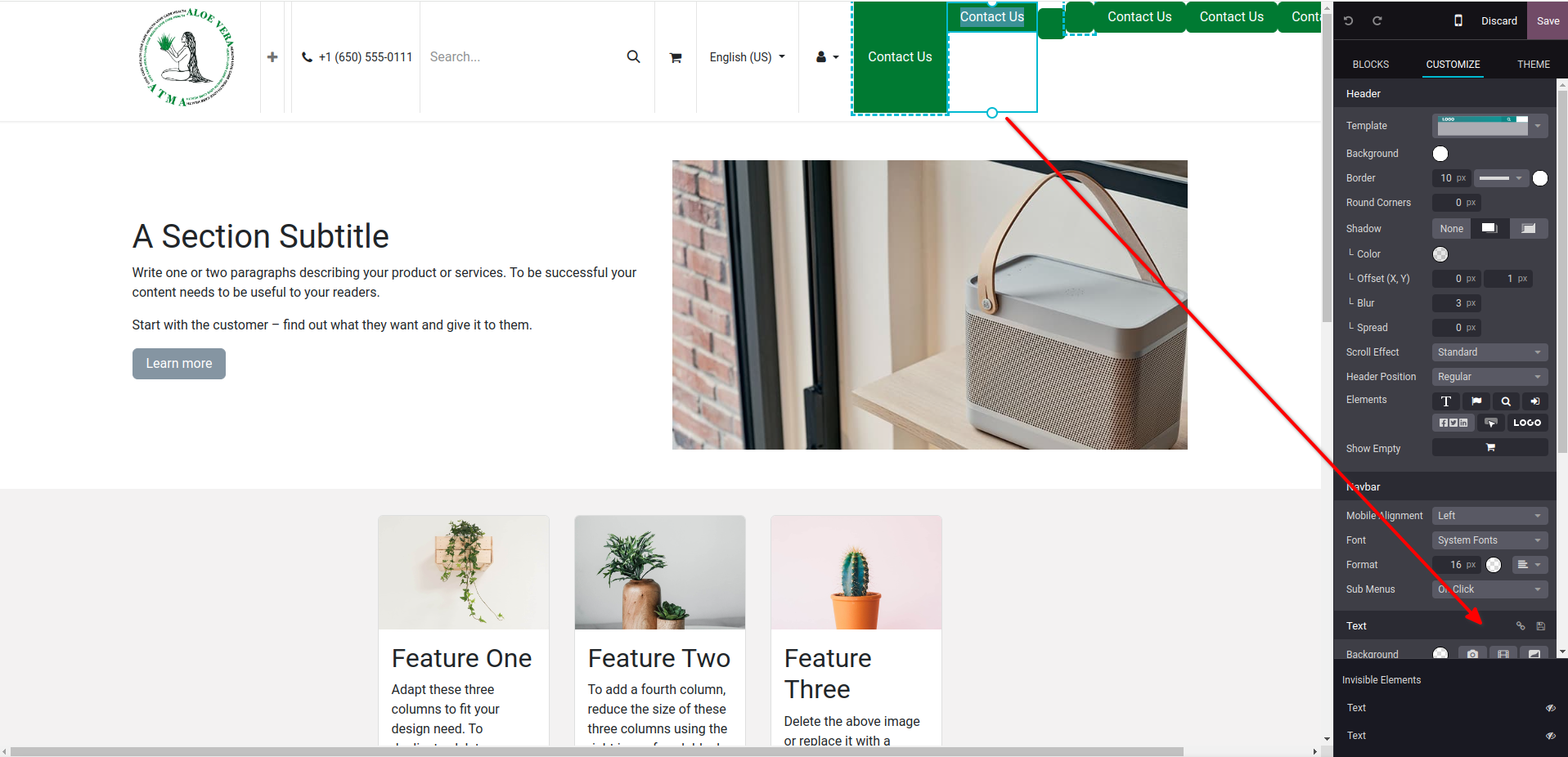Screen dimensions: 1568x757
Task: Click the Aloe Vera Atma logo
Action: pyautogui.click(x=187, y=57)
